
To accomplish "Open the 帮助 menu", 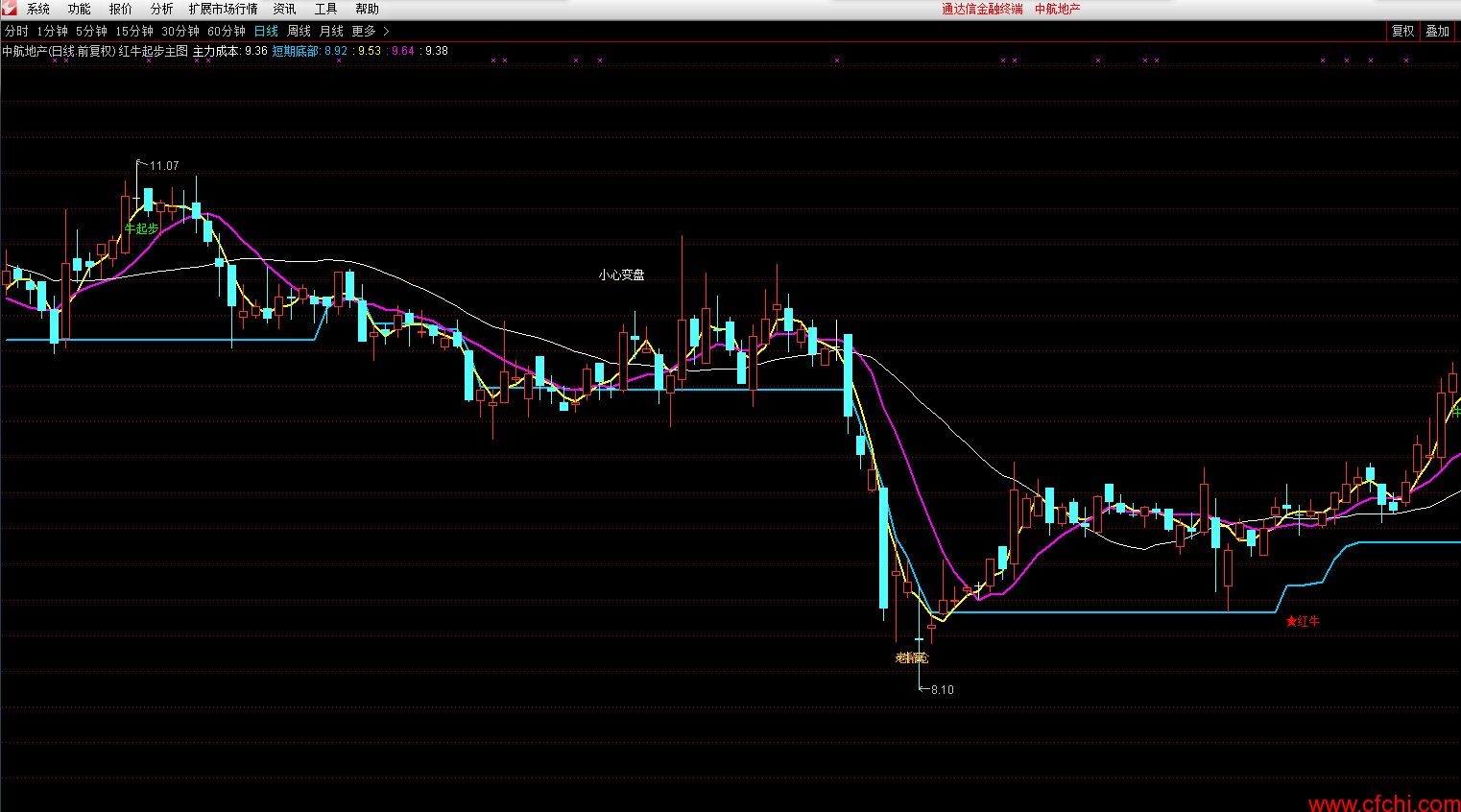I will 367,9.
